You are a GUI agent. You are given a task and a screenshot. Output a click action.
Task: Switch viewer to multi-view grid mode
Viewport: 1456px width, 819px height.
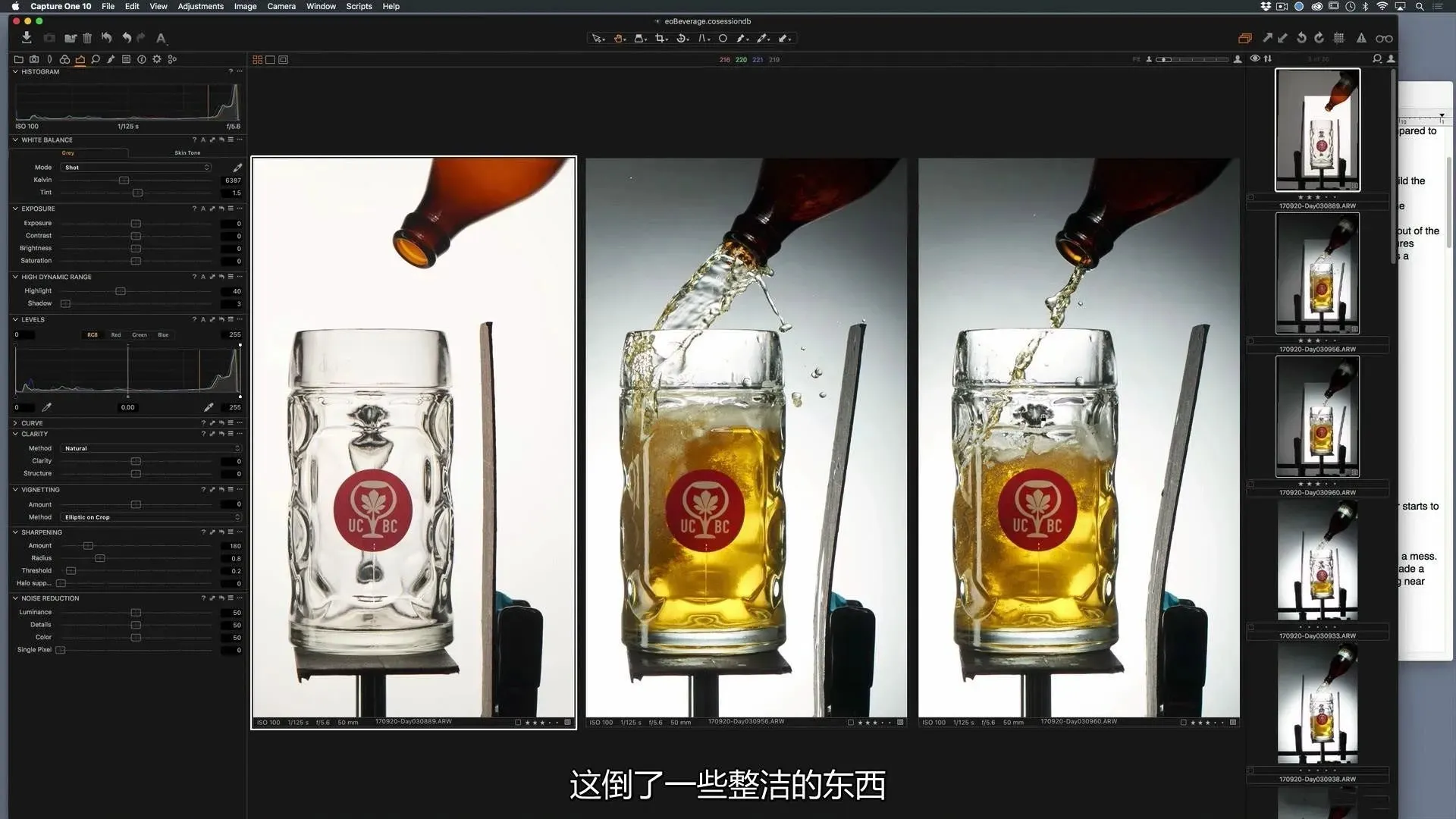point(257,60)
